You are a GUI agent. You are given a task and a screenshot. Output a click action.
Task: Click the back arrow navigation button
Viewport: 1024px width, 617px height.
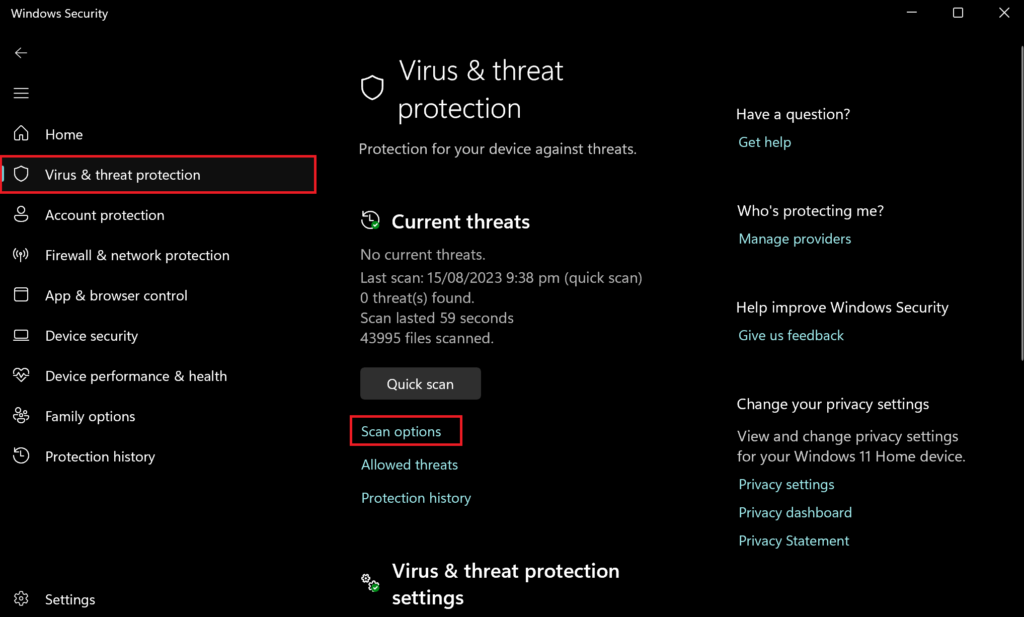point(21,52)
